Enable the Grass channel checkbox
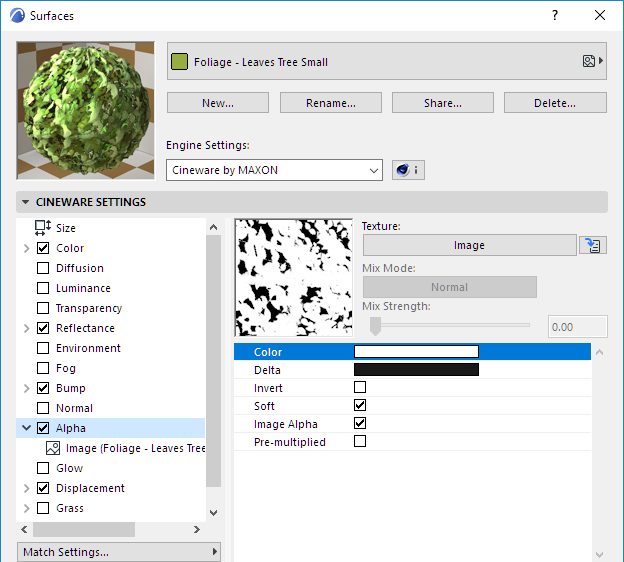Image resolution: width=624 pixels, height=562 pixels. [43, 508]
